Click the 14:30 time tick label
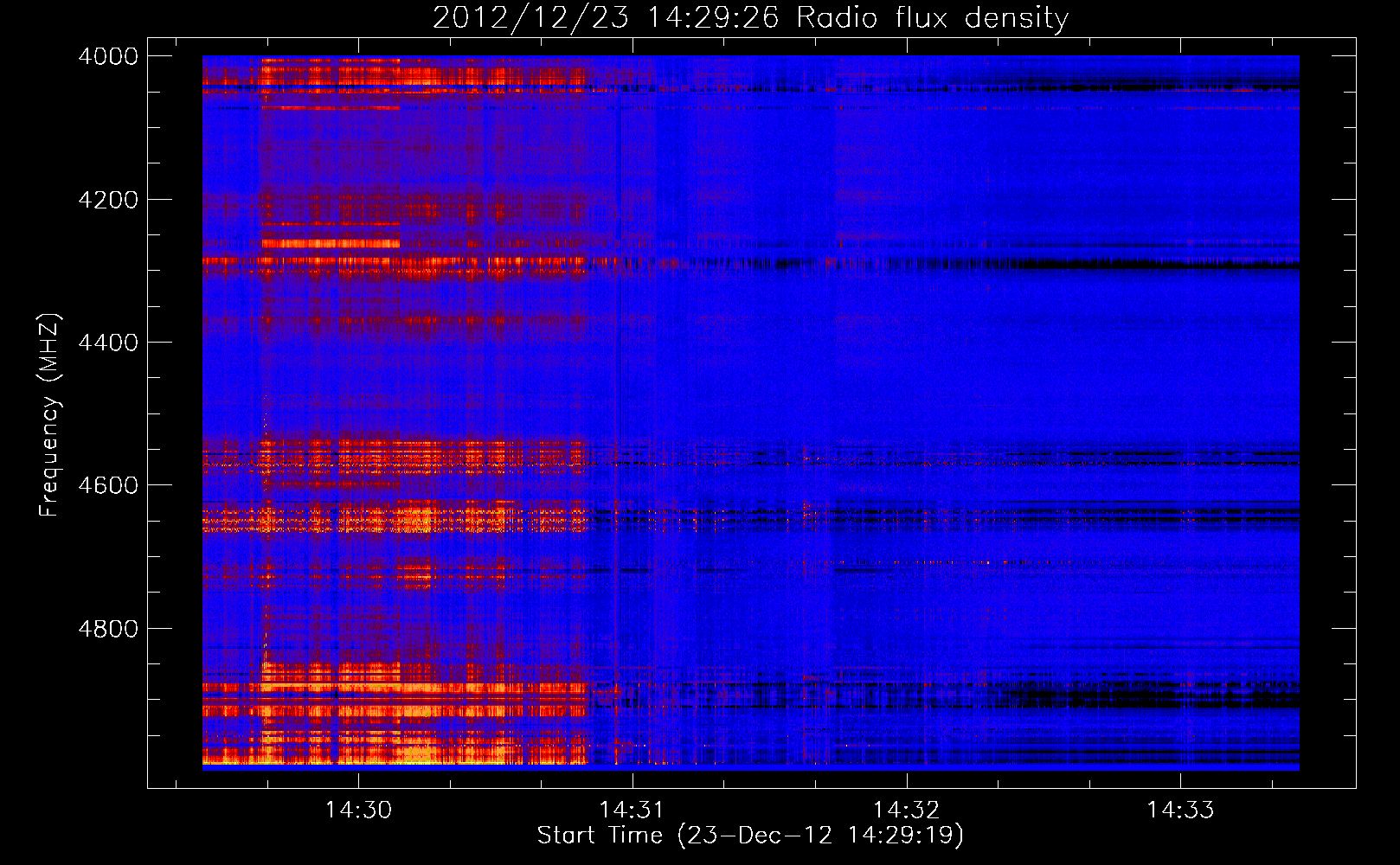This screenshot has width=1400, height=865. [x=358, y=810]
